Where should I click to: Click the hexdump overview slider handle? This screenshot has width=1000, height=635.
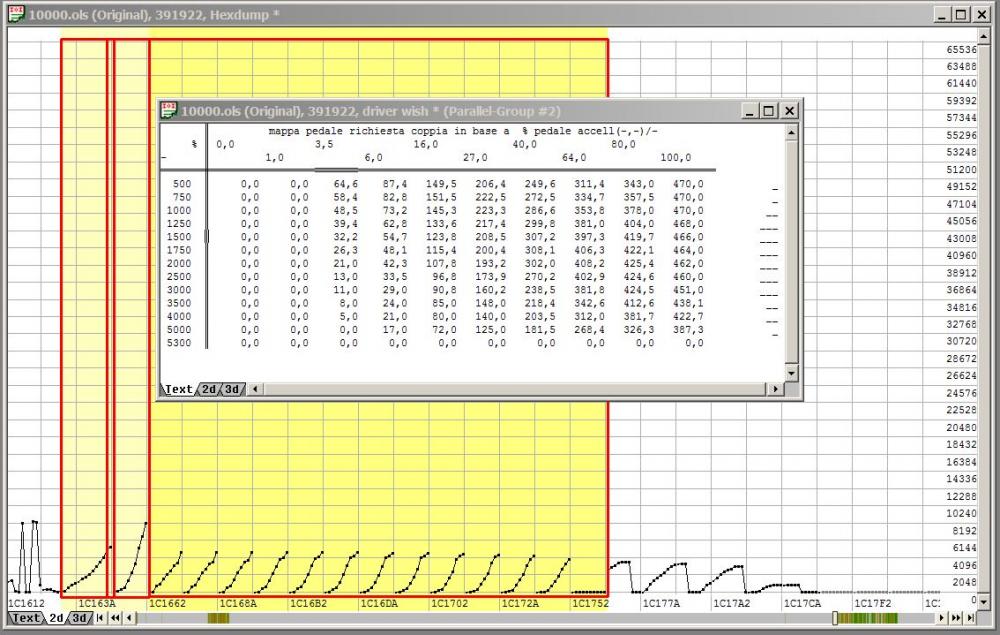click(835, 619)
